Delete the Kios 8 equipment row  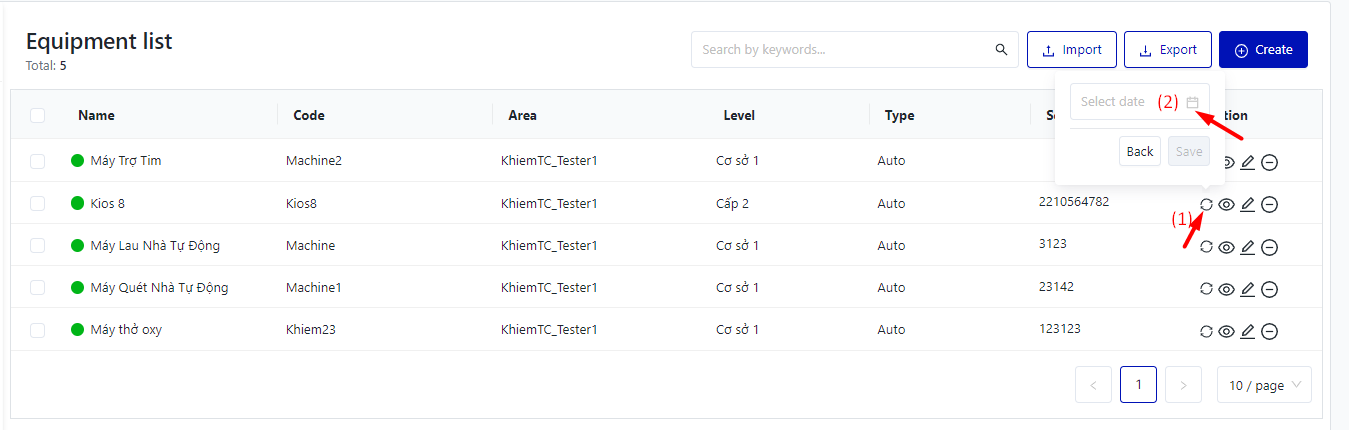pos(1269,205)
